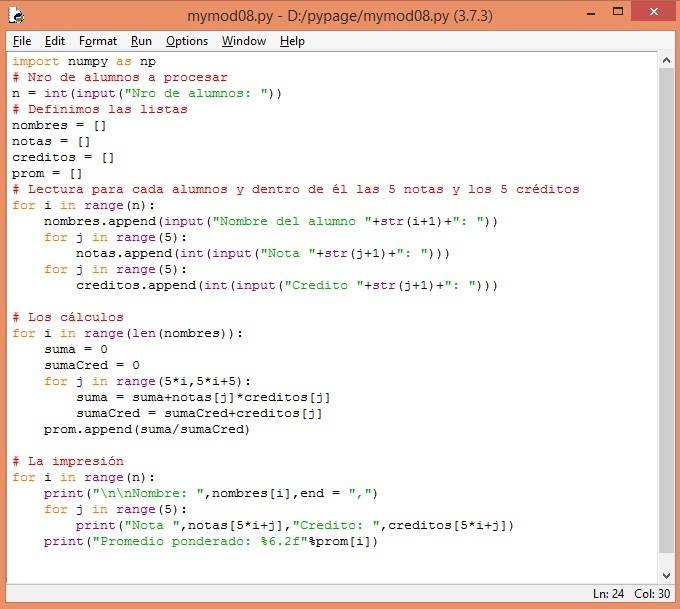Click the comment '# Definimos las listas'
This screenshot has height=609, width=680.
tap(100, 109)
